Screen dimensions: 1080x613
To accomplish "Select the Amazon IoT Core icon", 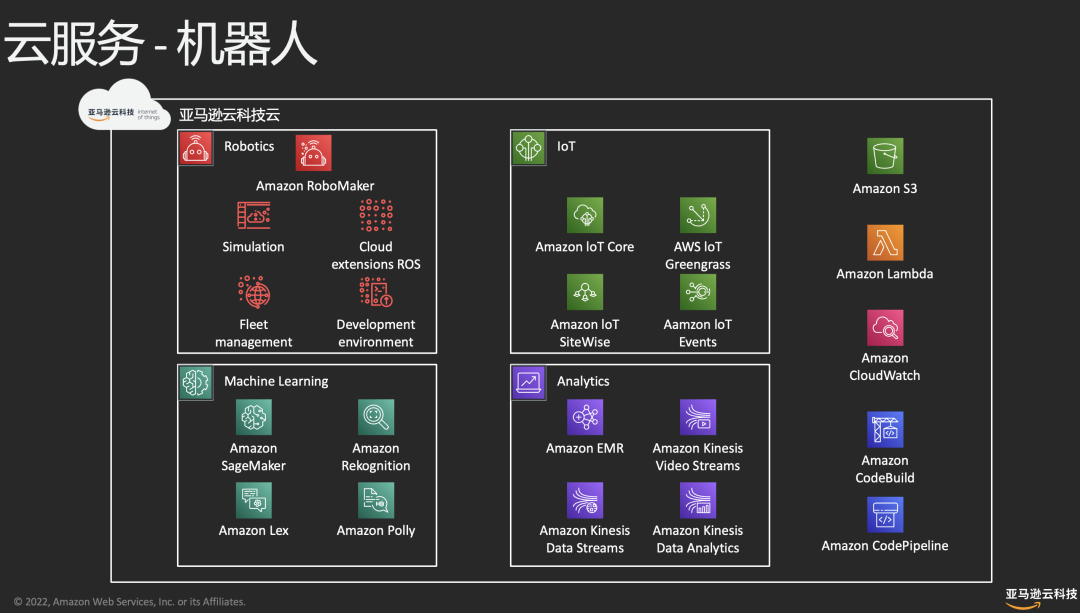I will pos(585,215).
